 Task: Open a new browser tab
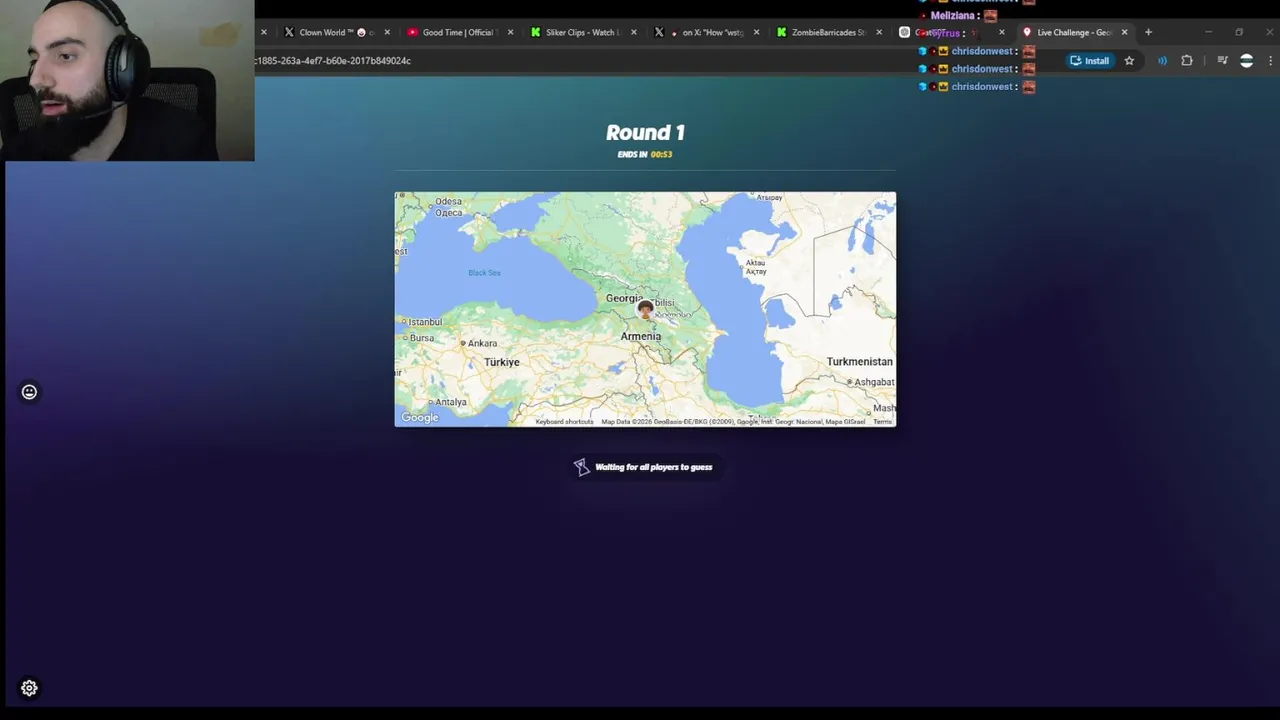pyautogui.click(x=1148, y=32)
